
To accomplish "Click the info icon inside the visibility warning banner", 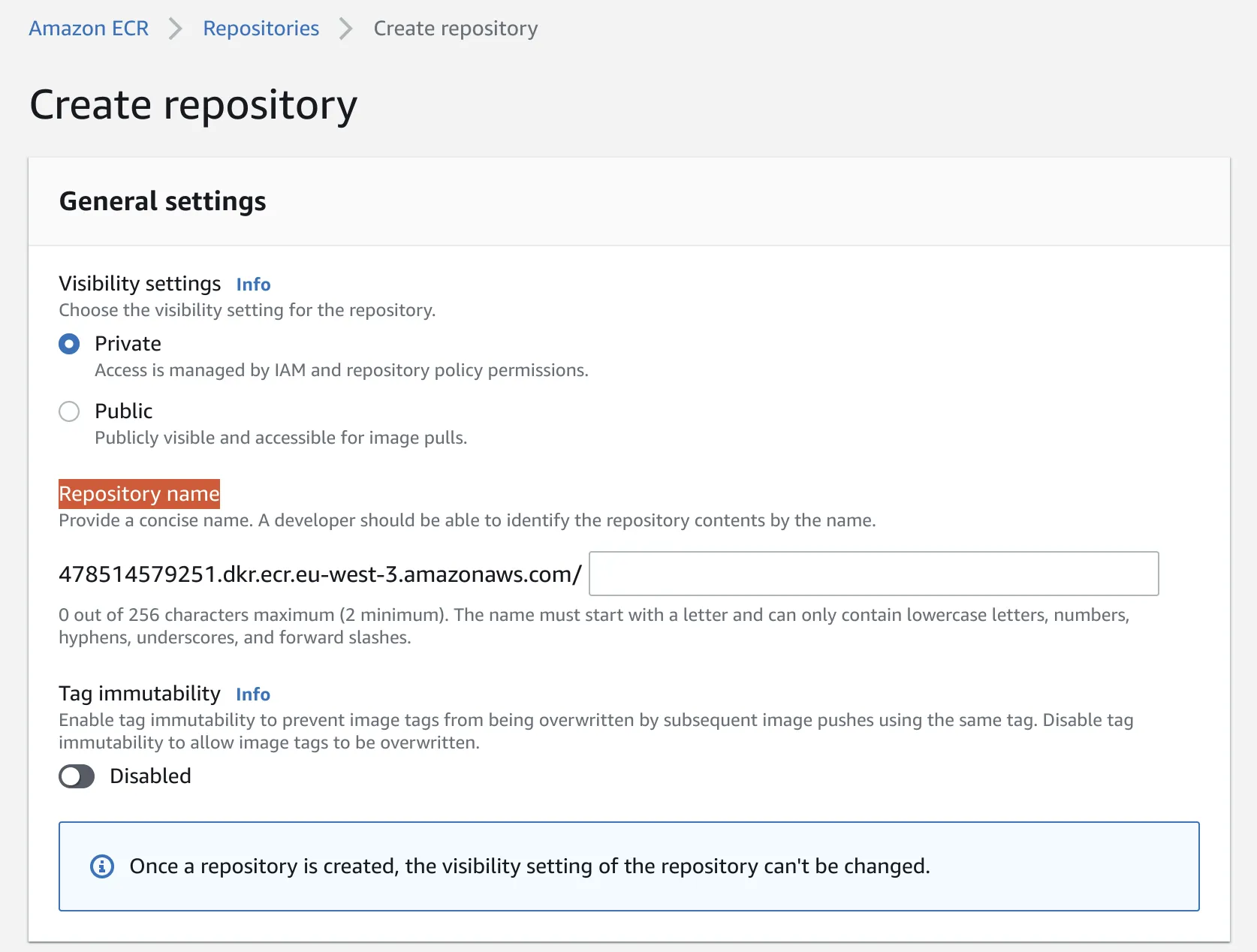I will tap(102, 866).
